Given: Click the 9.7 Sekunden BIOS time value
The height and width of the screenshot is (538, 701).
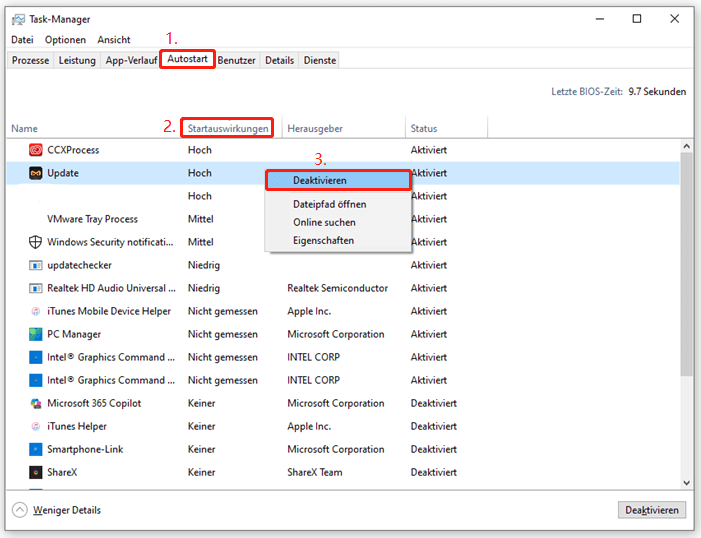Looking at the screenshot, I should pos(657,92).
